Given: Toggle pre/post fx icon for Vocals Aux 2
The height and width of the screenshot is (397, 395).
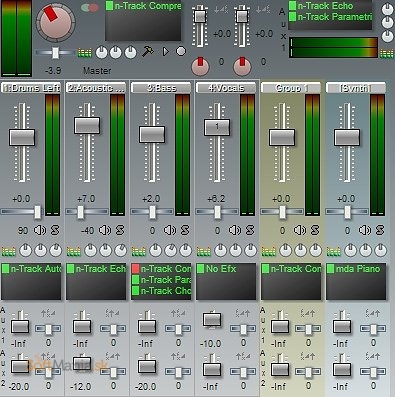Looking at the screenshot, I should (x=243, y=356).
